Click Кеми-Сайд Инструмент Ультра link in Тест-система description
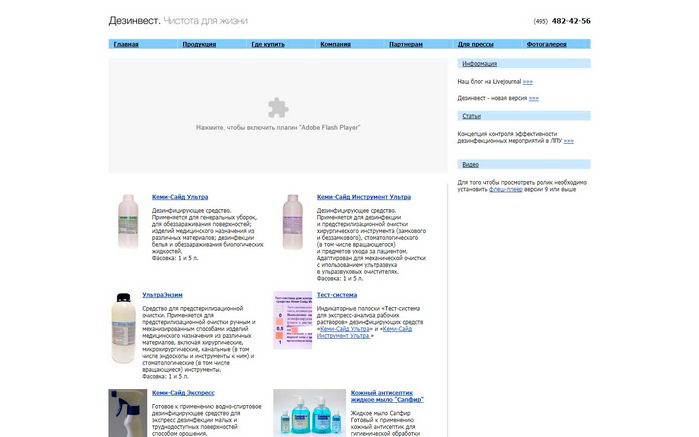The width and height of the screenshot is (699, 437). tap(364, 332)
